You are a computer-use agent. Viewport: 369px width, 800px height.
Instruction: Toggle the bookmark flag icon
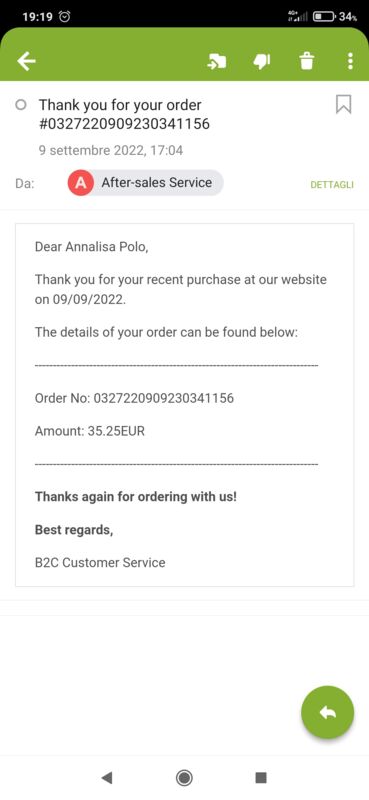tap(343, 105)
